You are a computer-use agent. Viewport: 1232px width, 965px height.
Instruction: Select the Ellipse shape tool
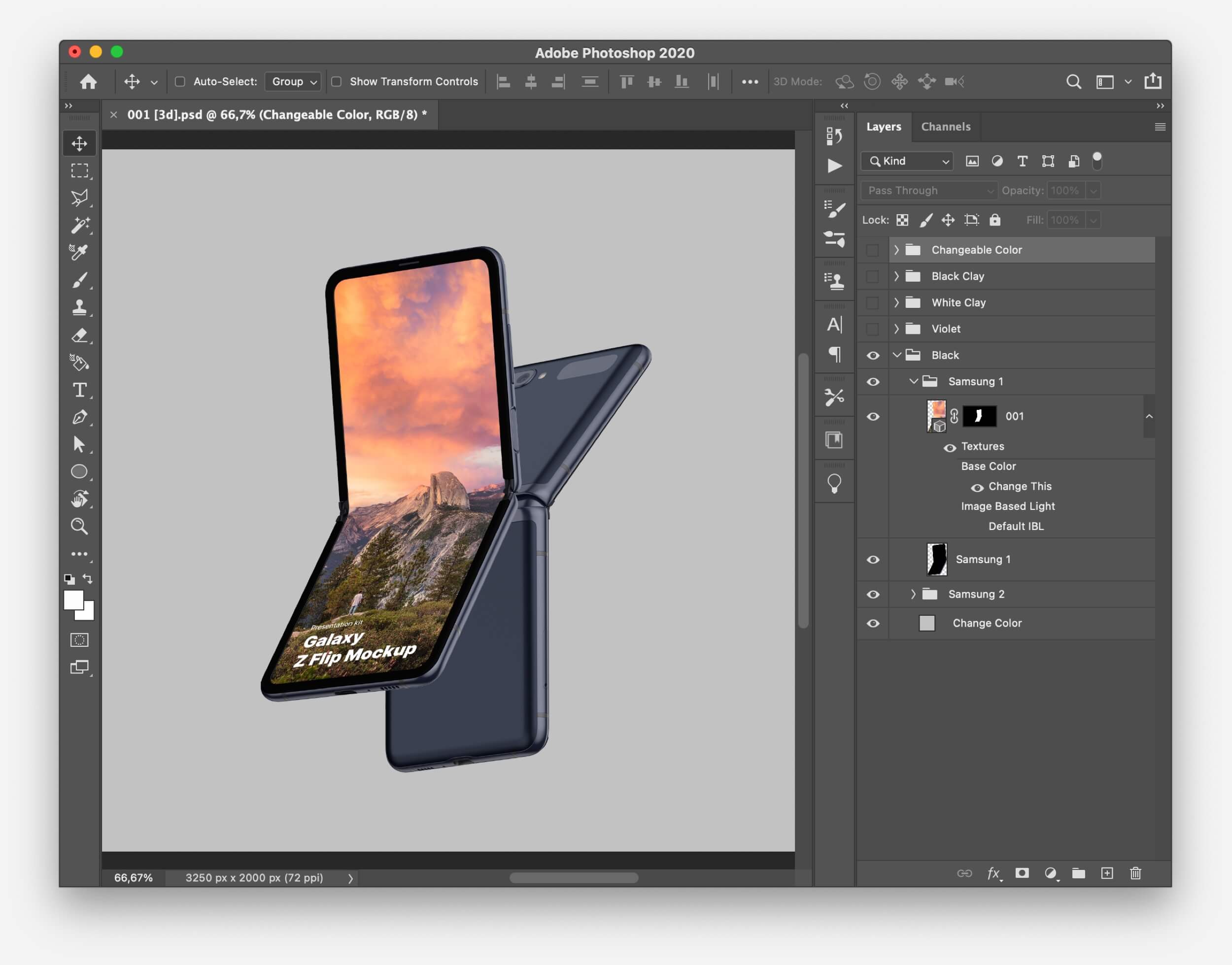(79, 471)
